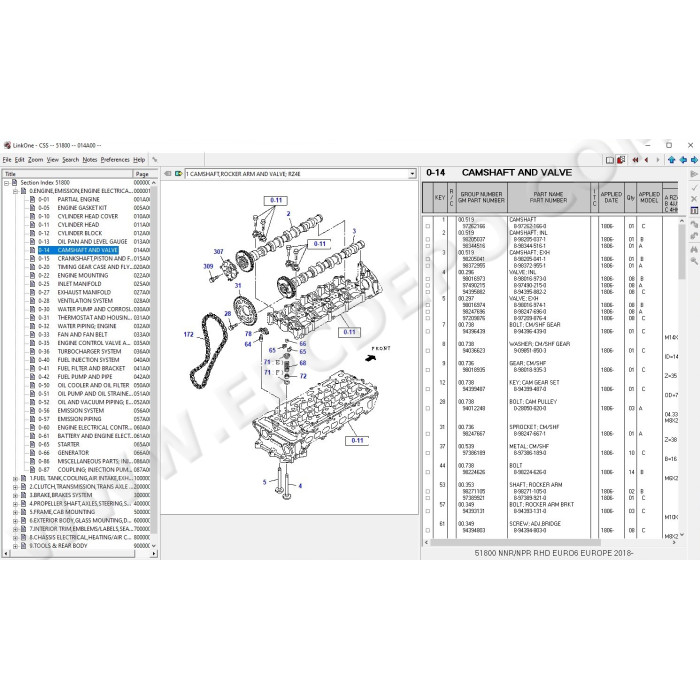Expand 9.TOOLS & REAR BODY node
This screenshot has width=700, height=700.
click(15, 546)
